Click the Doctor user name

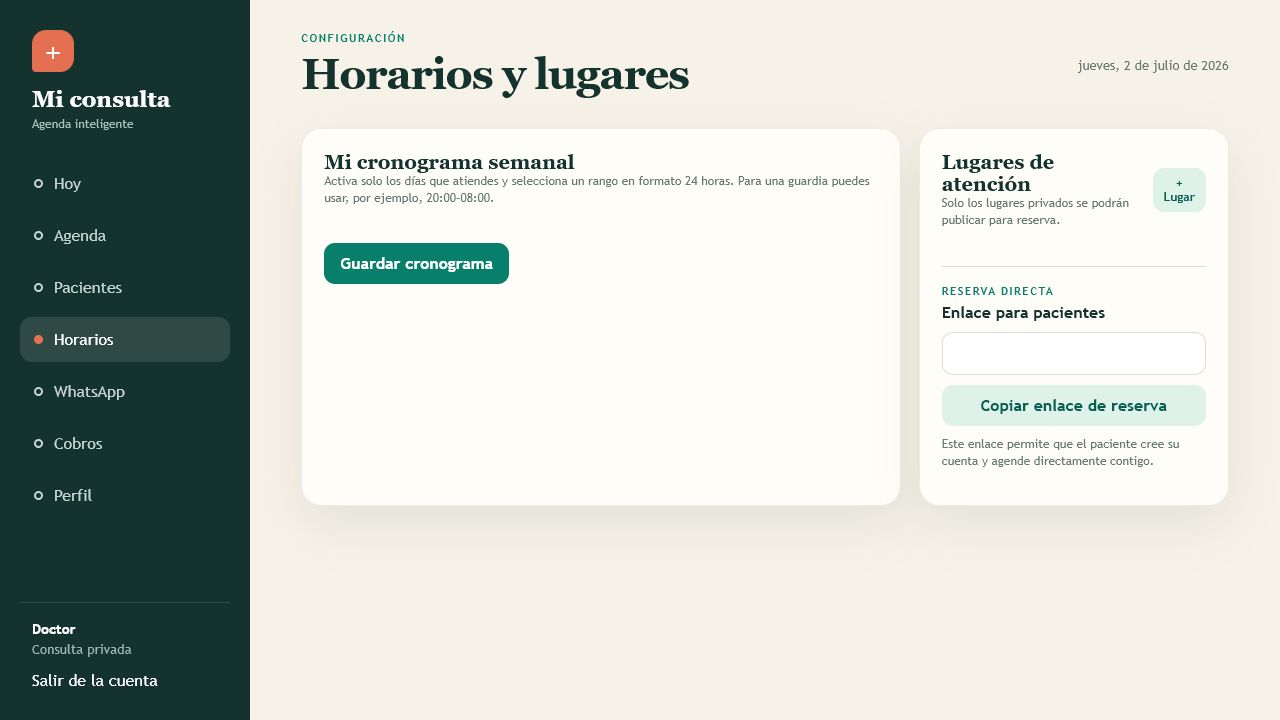pyautogui.click(x=54, y=629)
